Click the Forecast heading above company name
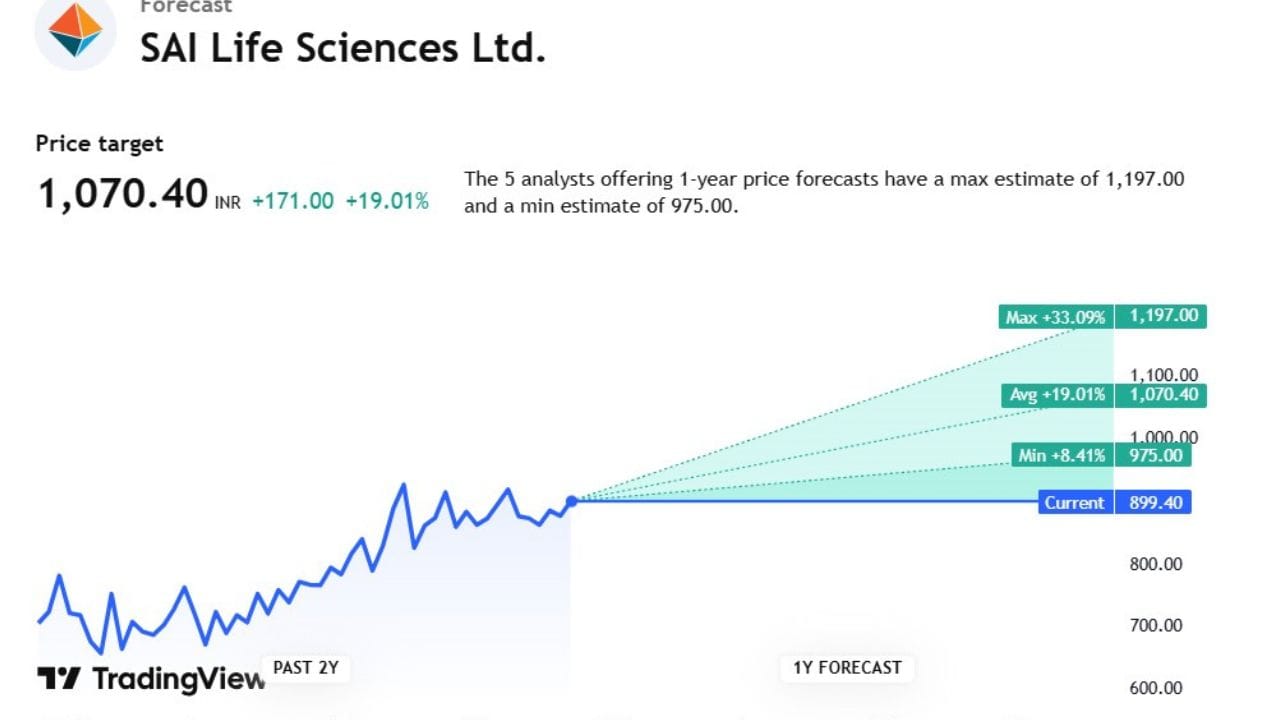The width and height of the screenshot is (1280, 720). pyautogui.click(x=186, y=7)
